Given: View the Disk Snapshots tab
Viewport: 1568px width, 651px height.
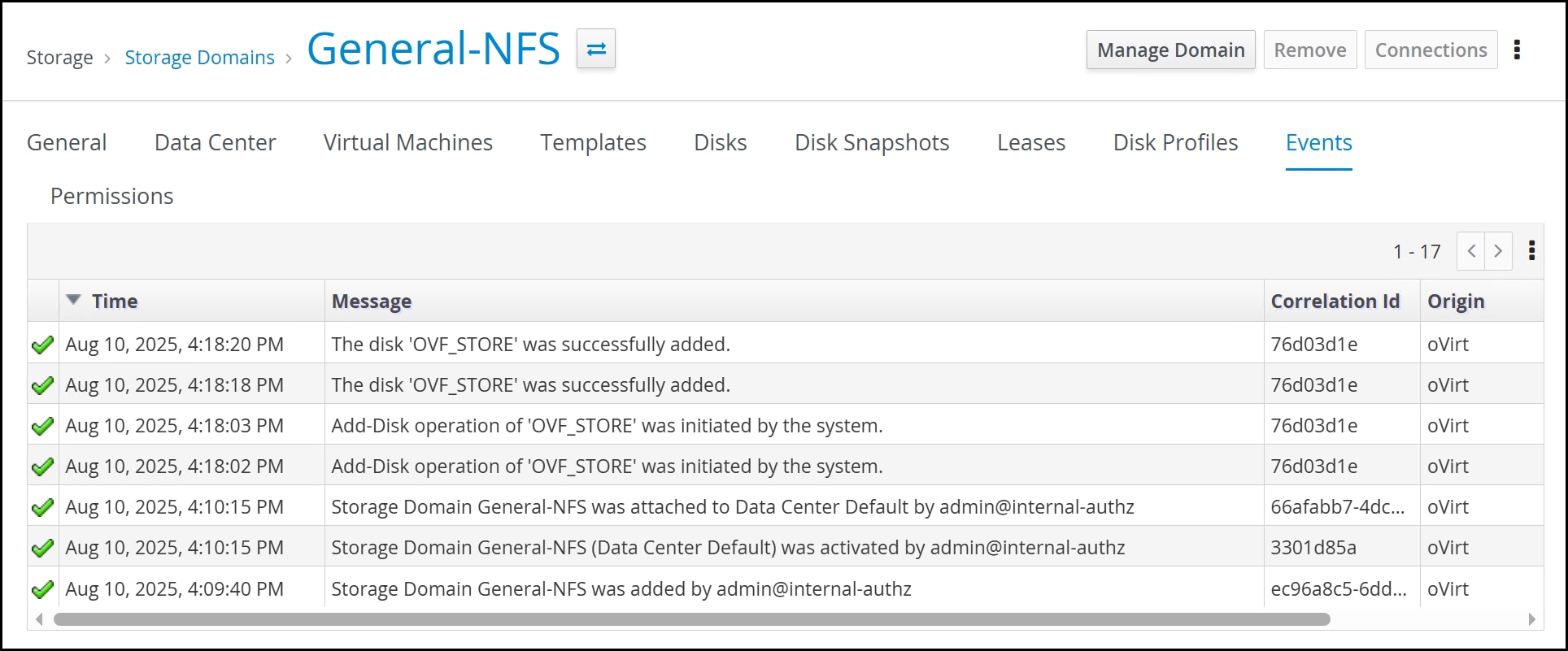Looking at the screenshot, I should (x=872, y=143).
